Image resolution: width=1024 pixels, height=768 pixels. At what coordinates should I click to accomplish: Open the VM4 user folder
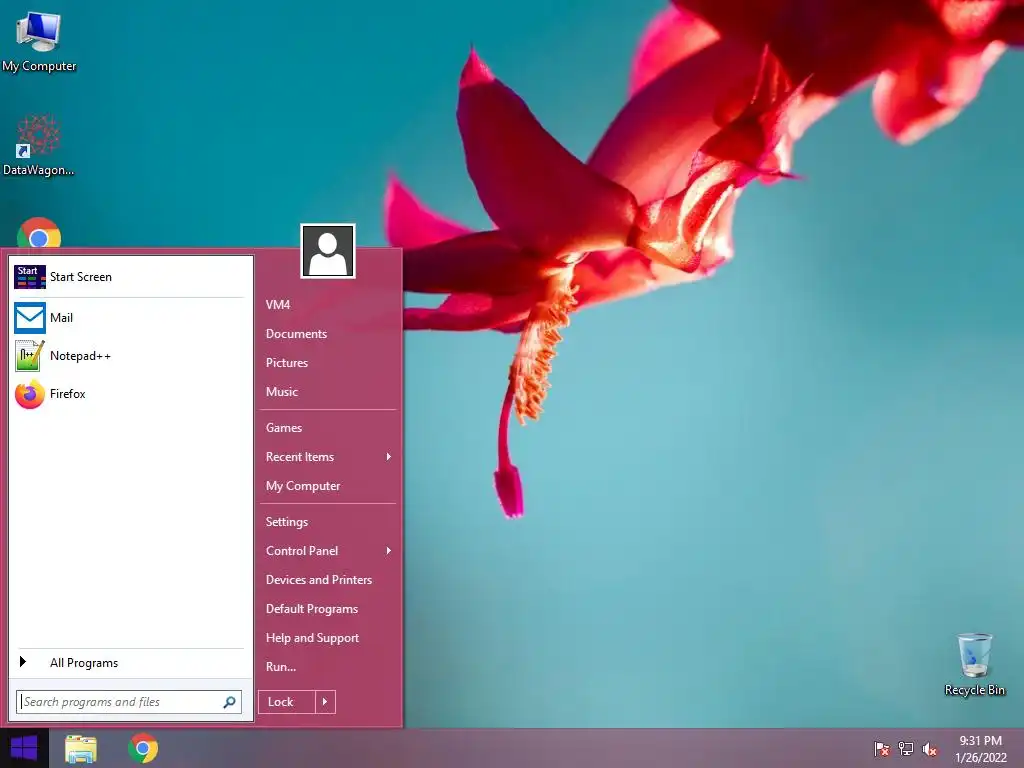[x=278, y=305]
